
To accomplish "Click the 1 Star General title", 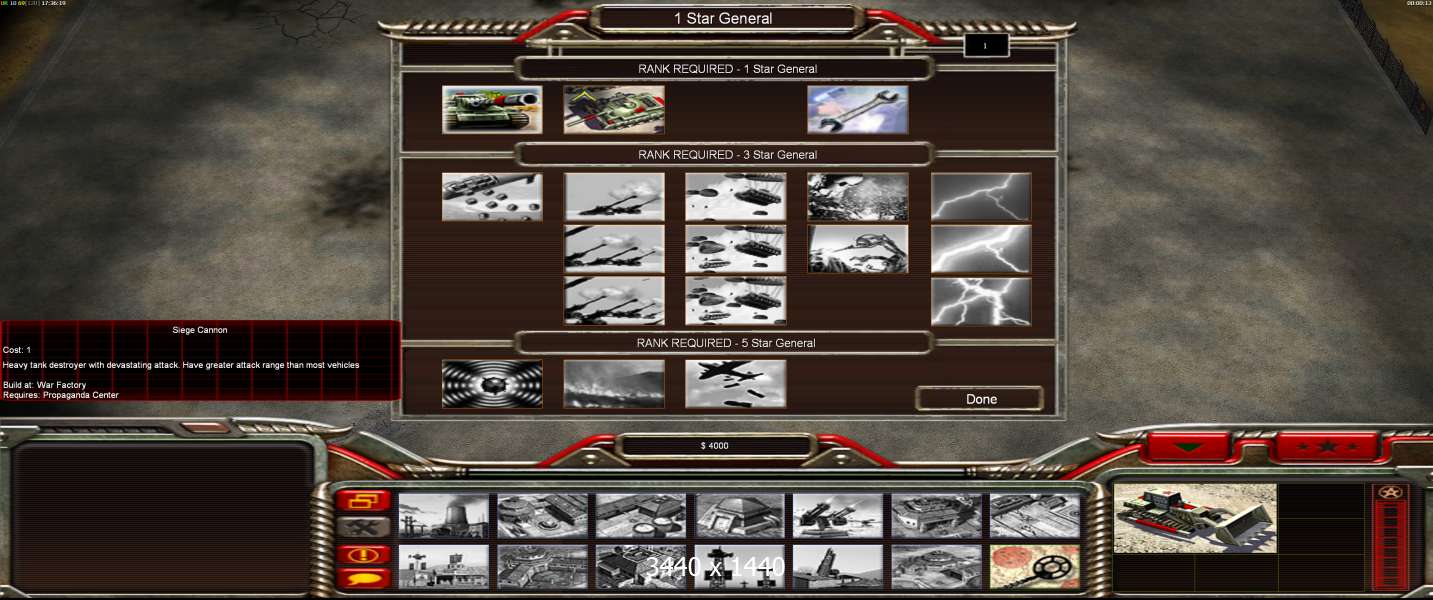I will (723, 18).
